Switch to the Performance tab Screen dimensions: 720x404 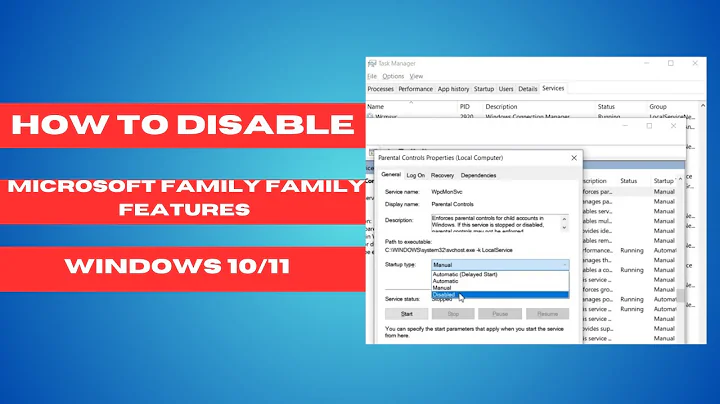(x=416, y=89)
